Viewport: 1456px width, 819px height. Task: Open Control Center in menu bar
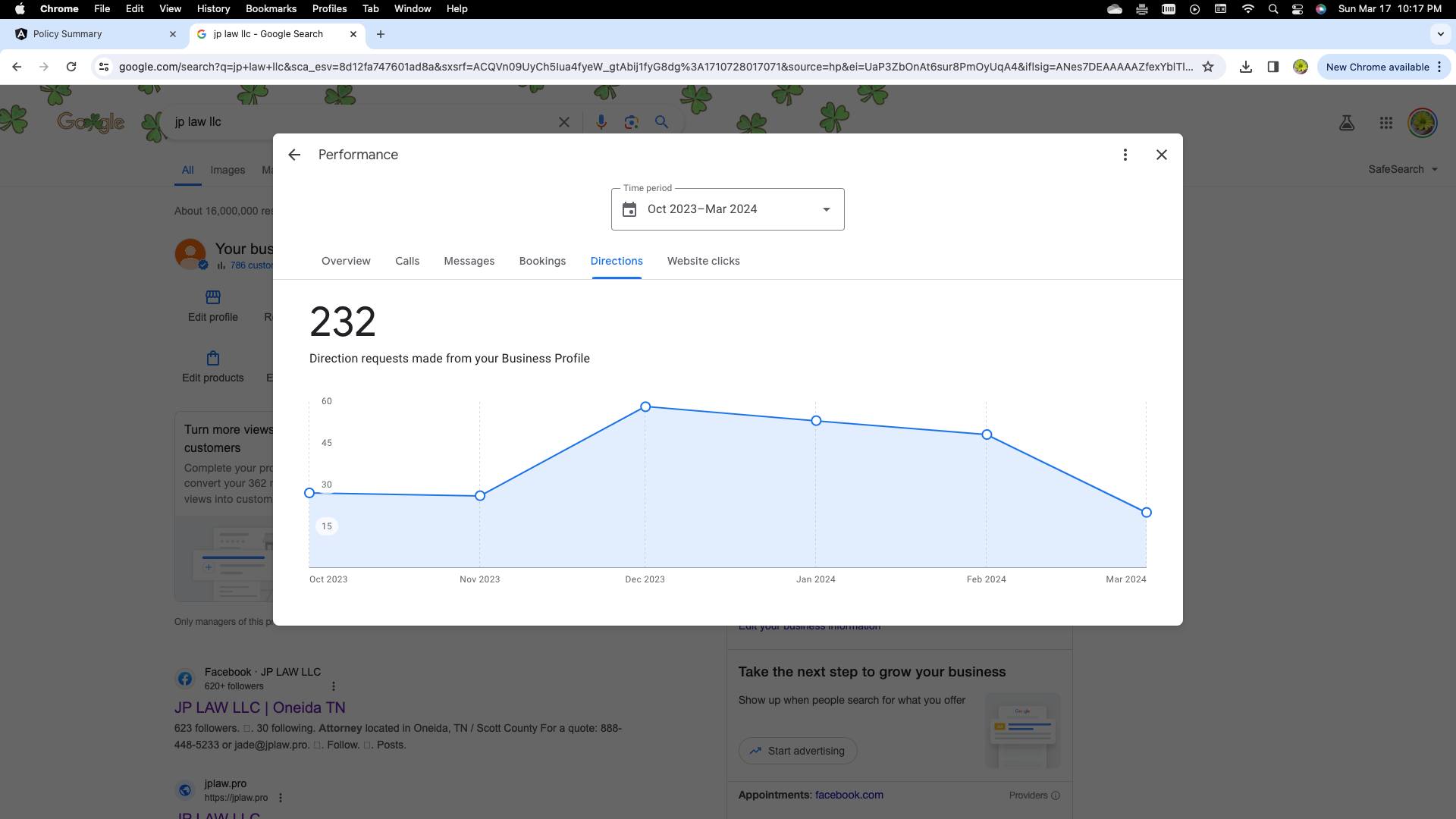pyautogui.click(x=1298, y=9)
